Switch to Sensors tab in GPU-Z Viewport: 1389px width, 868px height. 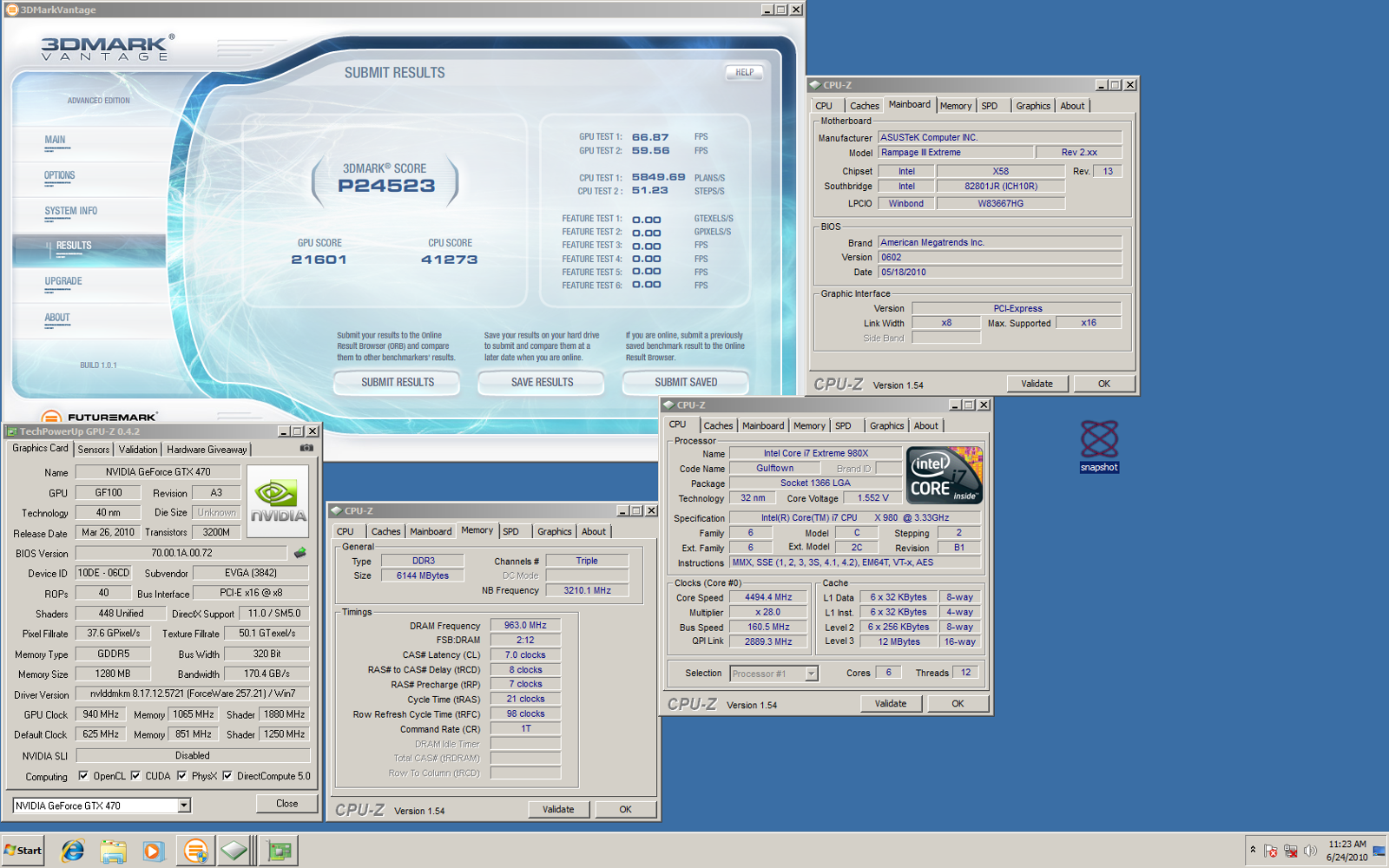pyautogui.click(x=94, y=450)
